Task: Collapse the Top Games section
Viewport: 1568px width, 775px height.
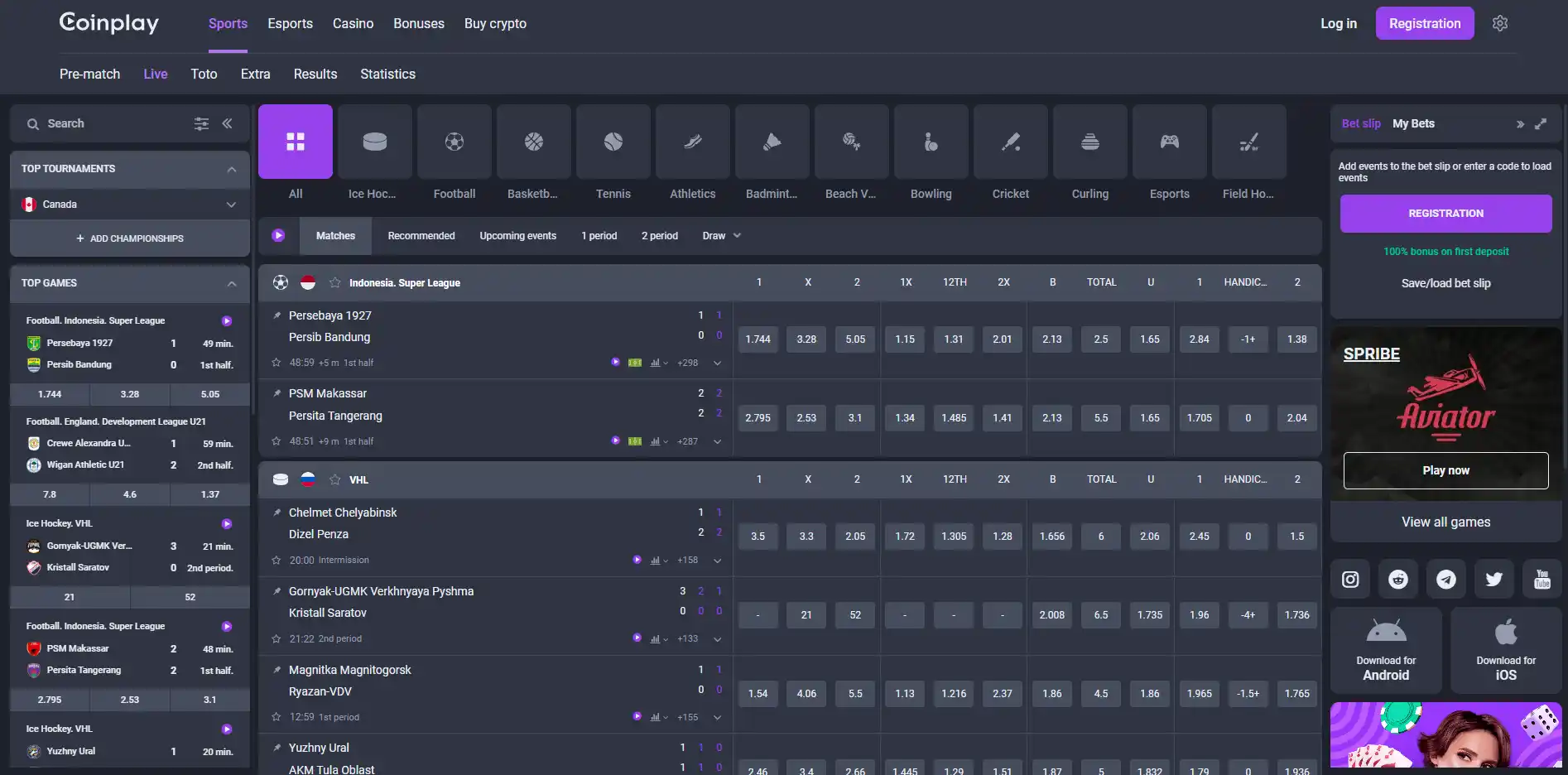Action: coord(232,283)
